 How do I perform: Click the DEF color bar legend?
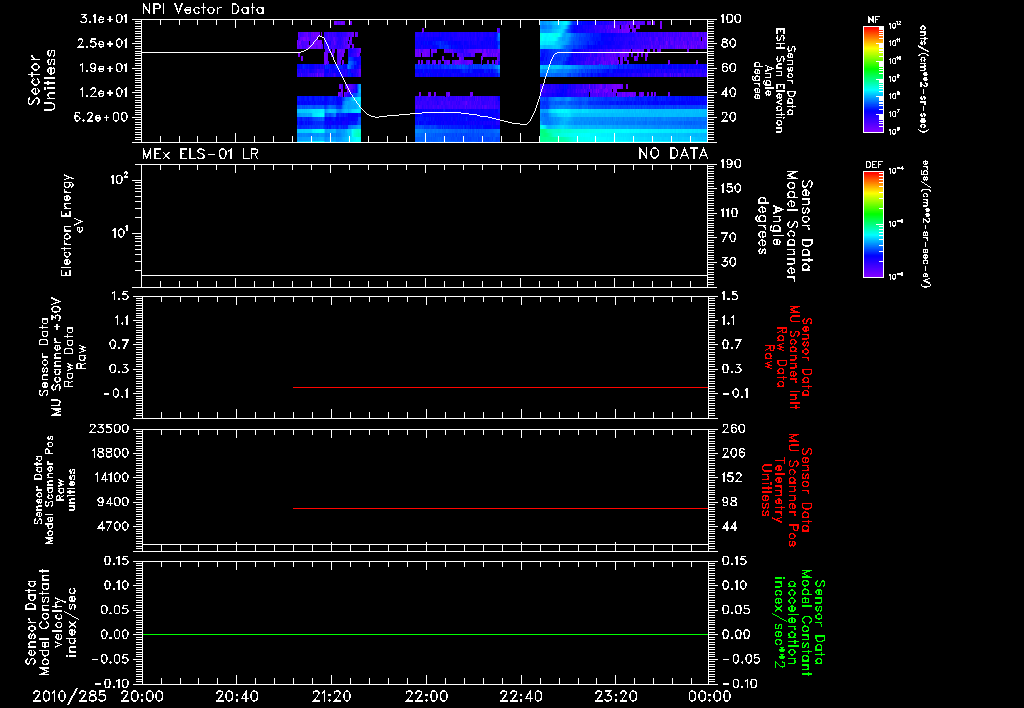(873, 223)
